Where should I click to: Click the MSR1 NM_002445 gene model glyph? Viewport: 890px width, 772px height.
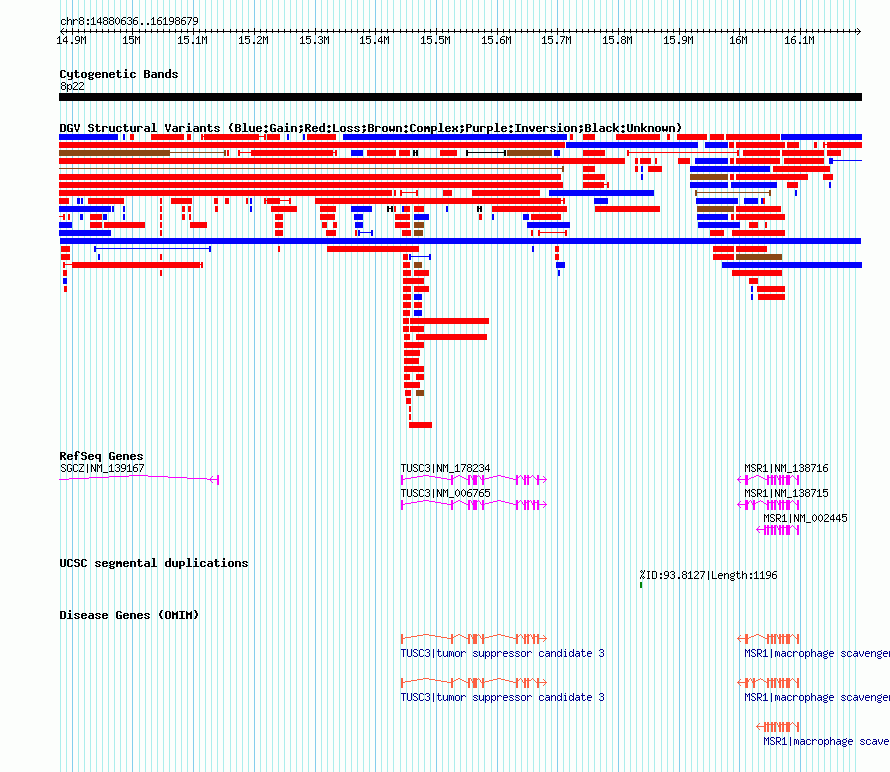coord(778,530)
